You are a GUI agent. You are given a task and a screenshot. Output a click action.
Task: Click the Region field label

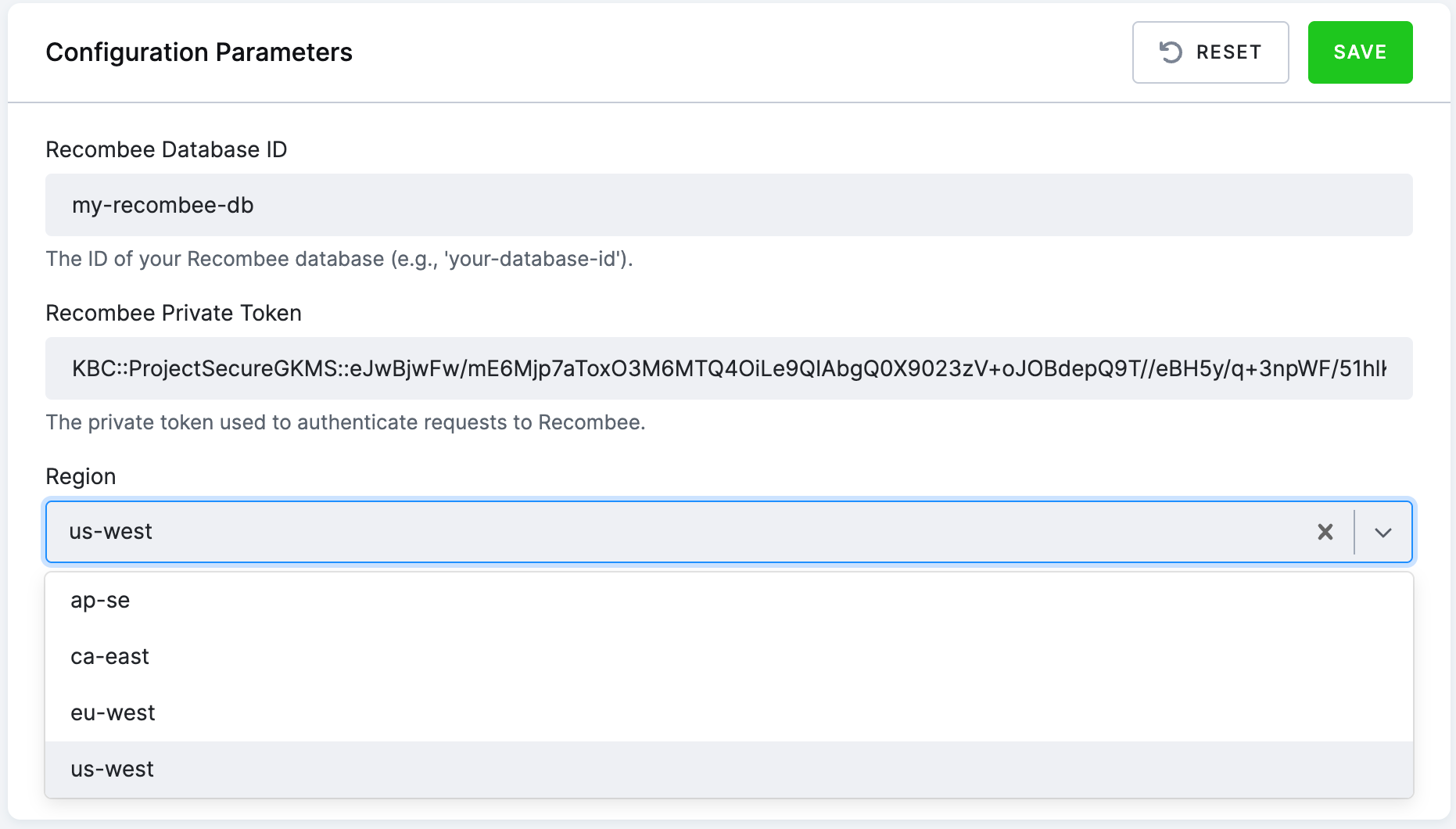pos(81,476)
